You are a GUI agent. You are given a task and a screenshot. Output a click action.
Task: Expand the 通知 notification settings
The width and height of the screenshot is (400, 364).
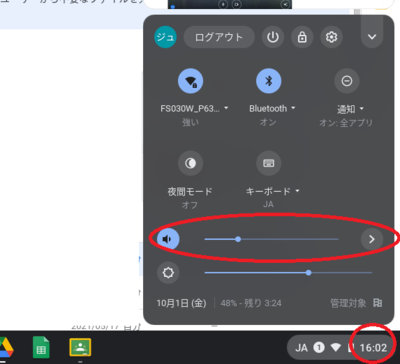tap(350, 109)
